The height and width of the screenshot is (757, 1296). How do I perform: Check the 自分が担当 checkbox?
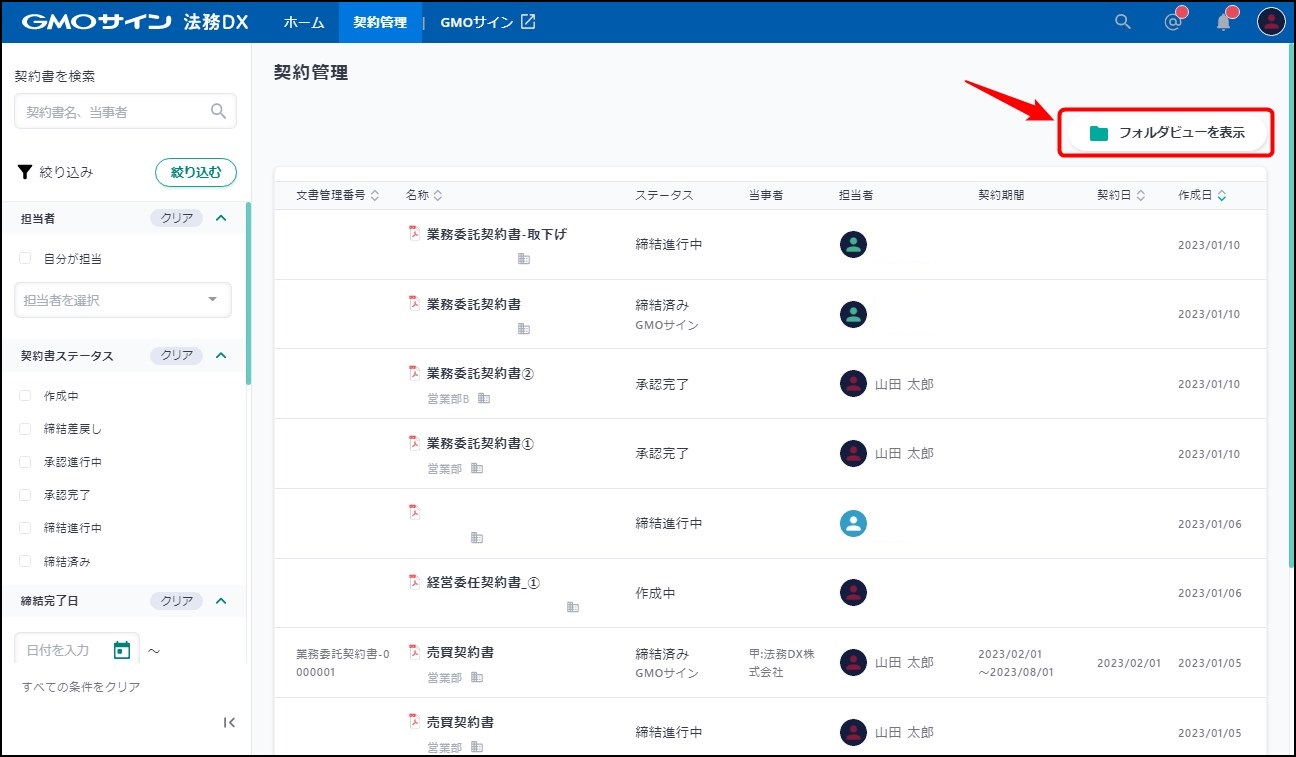pyautogui.click(x=26, y=258)
